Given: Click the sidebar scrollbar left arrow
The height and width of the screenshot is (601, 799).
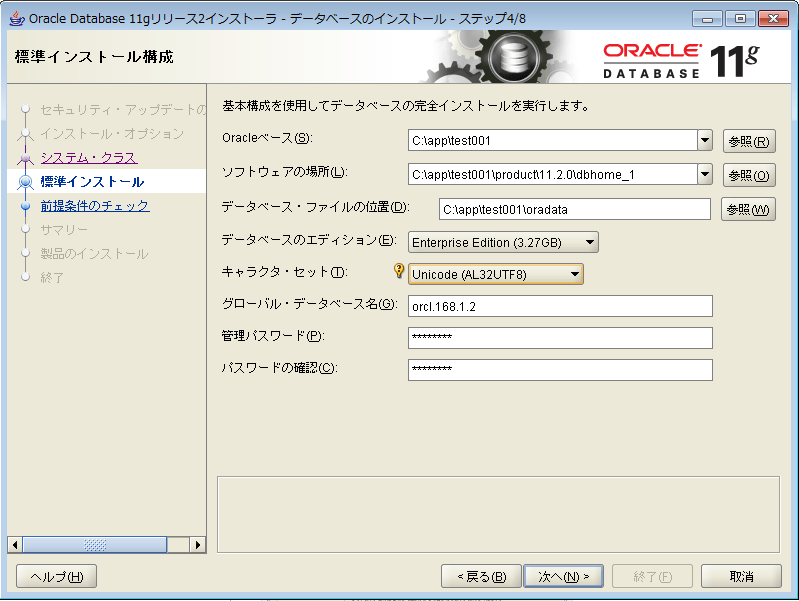Looking at the screenshot, I should 15,545.
